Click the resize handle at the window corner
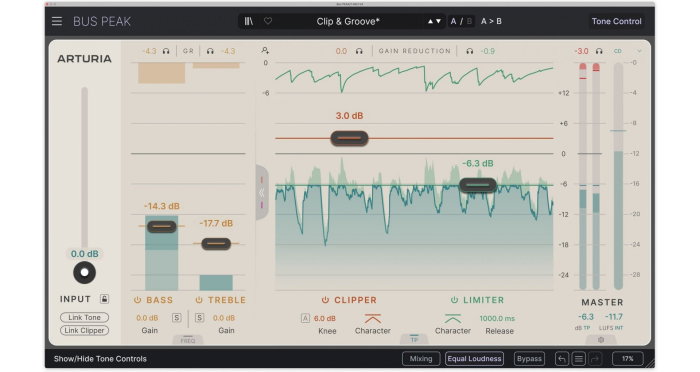This screenshot has width=700, height=372. tap(650, 363)
